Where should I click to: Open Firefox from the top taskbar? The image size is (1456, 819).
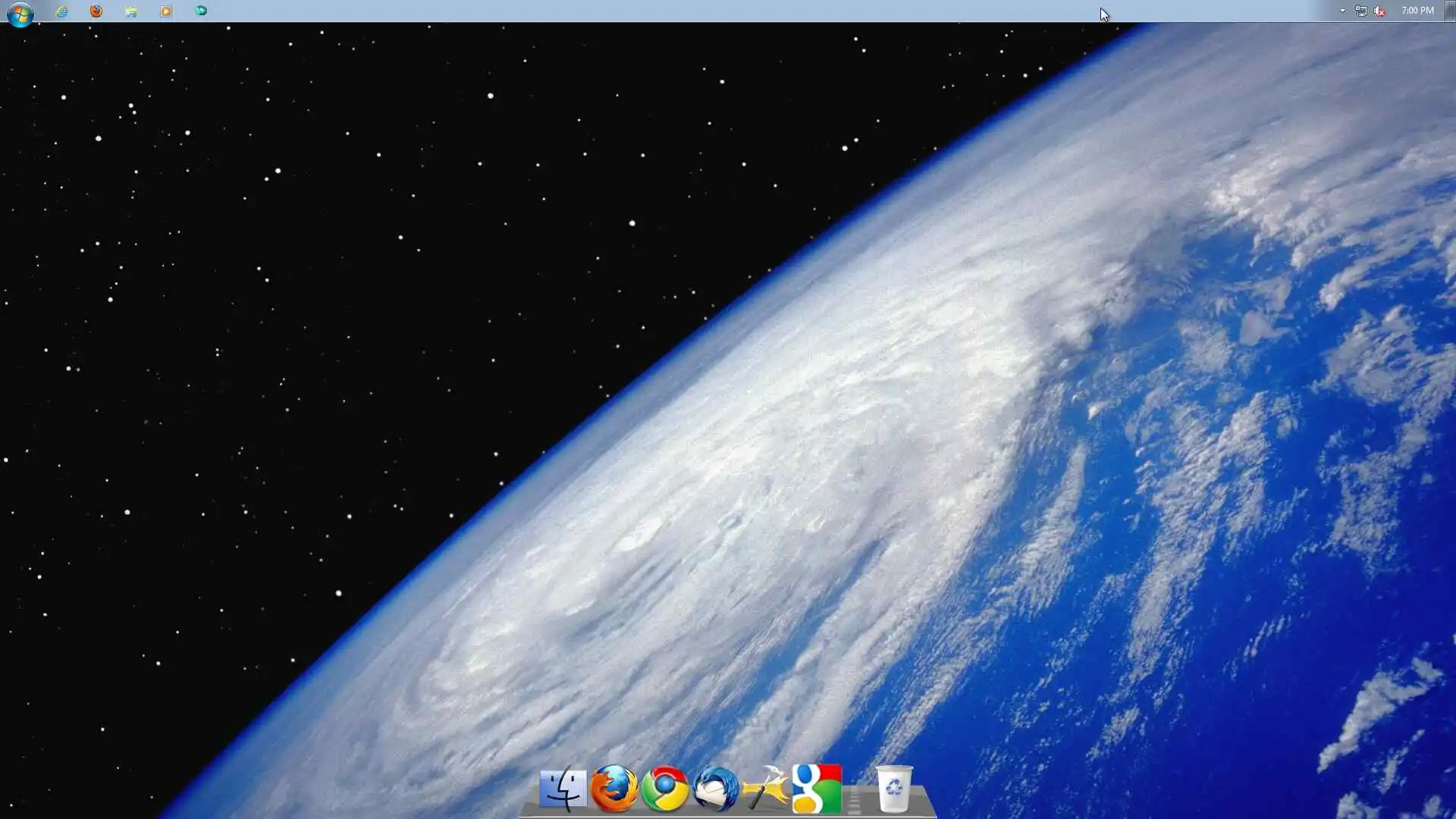(x=96, y=11)
